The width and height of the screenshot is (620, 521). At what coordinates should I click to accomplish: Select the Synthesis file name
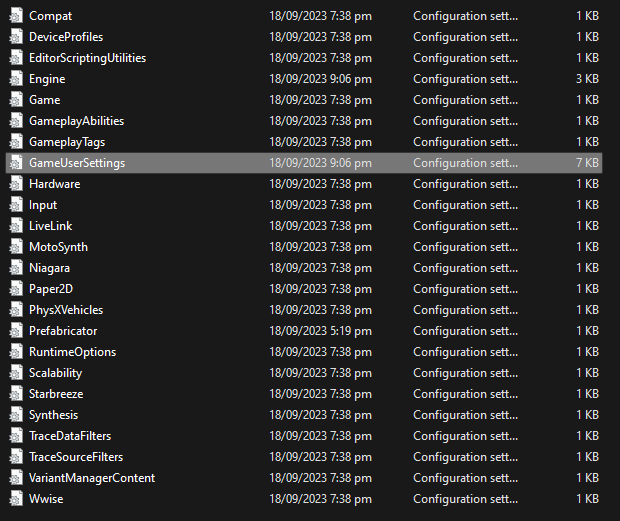click(53, 415)
